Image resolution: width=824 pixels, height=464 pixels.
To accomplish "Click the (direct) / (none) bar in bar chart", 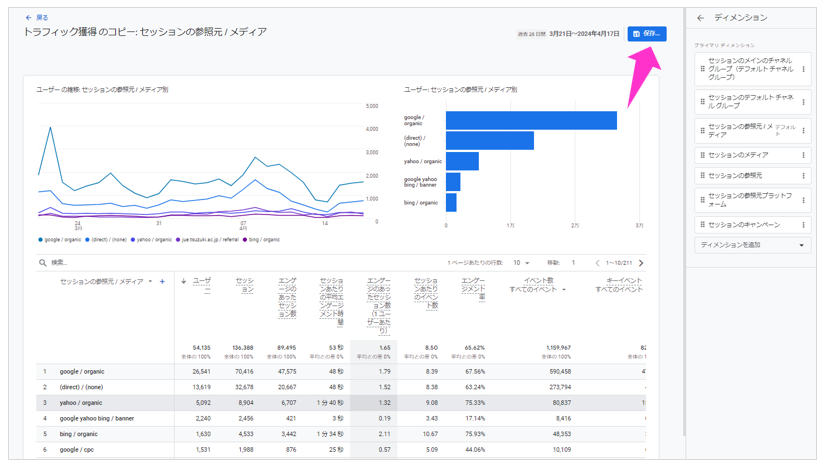I will (x=490, y=141).
